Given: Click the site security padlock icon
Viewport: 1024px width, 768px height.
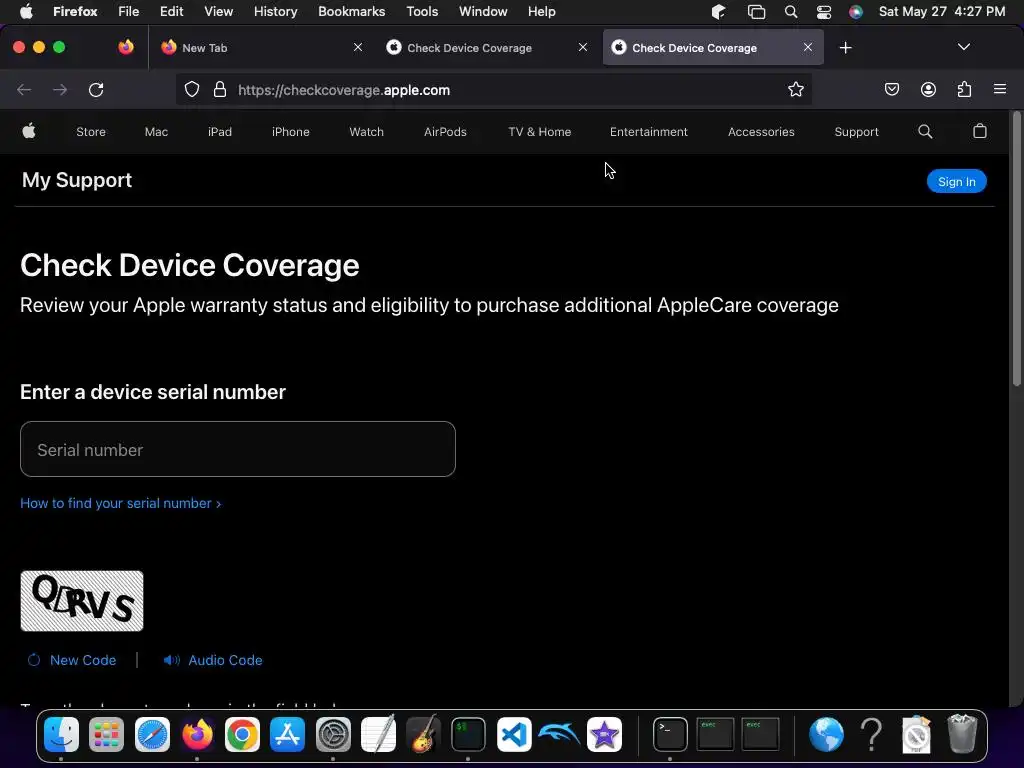Looking at the screenshot, I should [x=220, y=89].
